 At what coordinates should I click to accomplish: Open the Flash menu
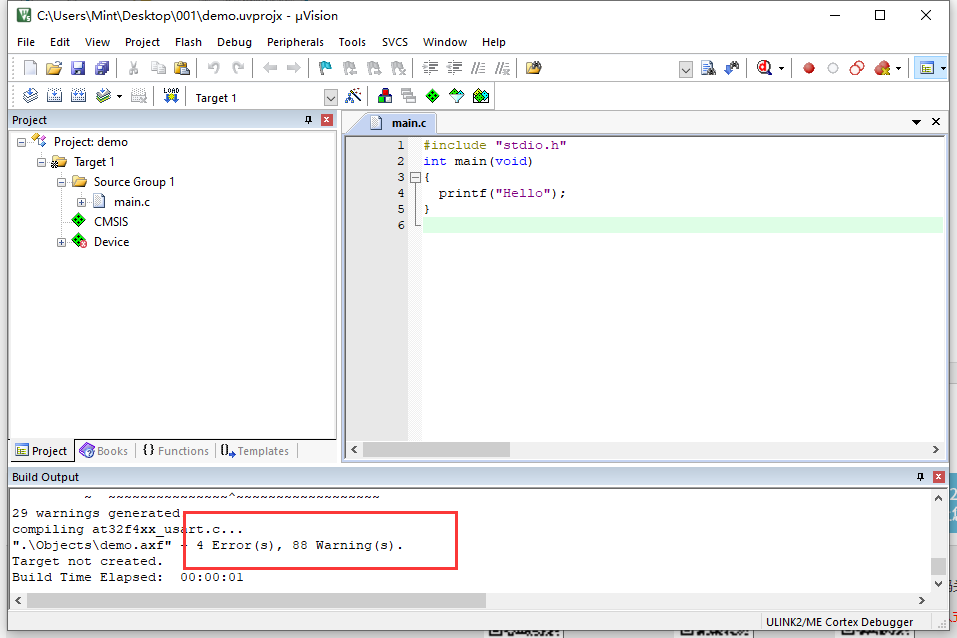[188, 42]
